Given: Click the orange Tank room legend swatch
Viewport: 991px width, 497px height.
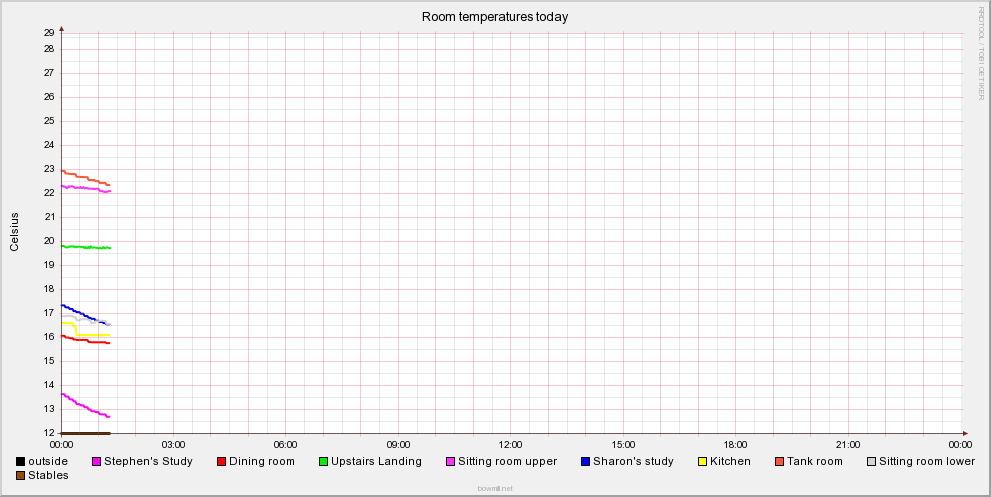Looking at the screenshot, I should click(779, 461).
